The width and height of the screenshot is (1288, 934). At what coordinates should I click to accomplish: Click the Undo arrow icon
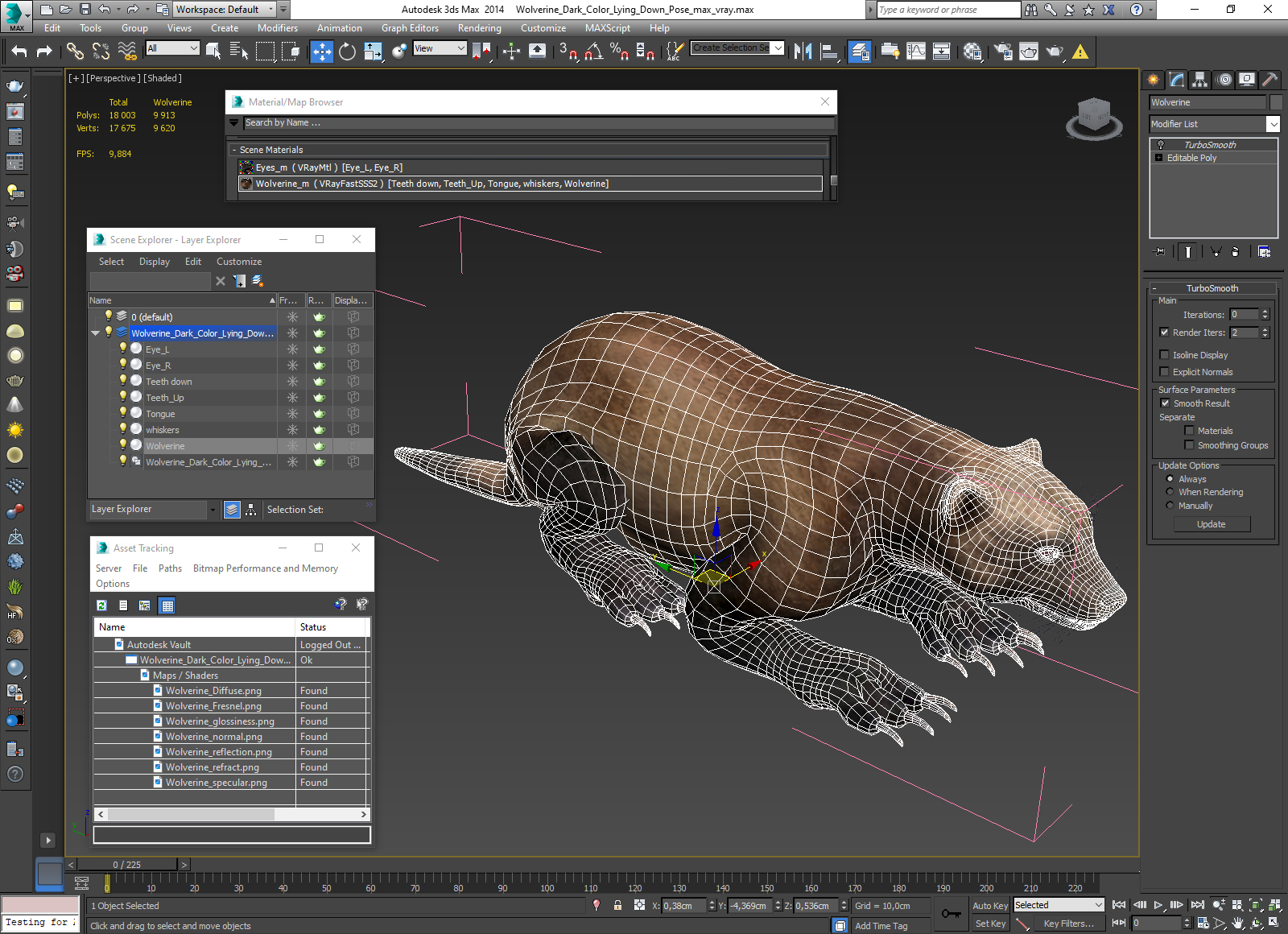[x=19, y=52]
